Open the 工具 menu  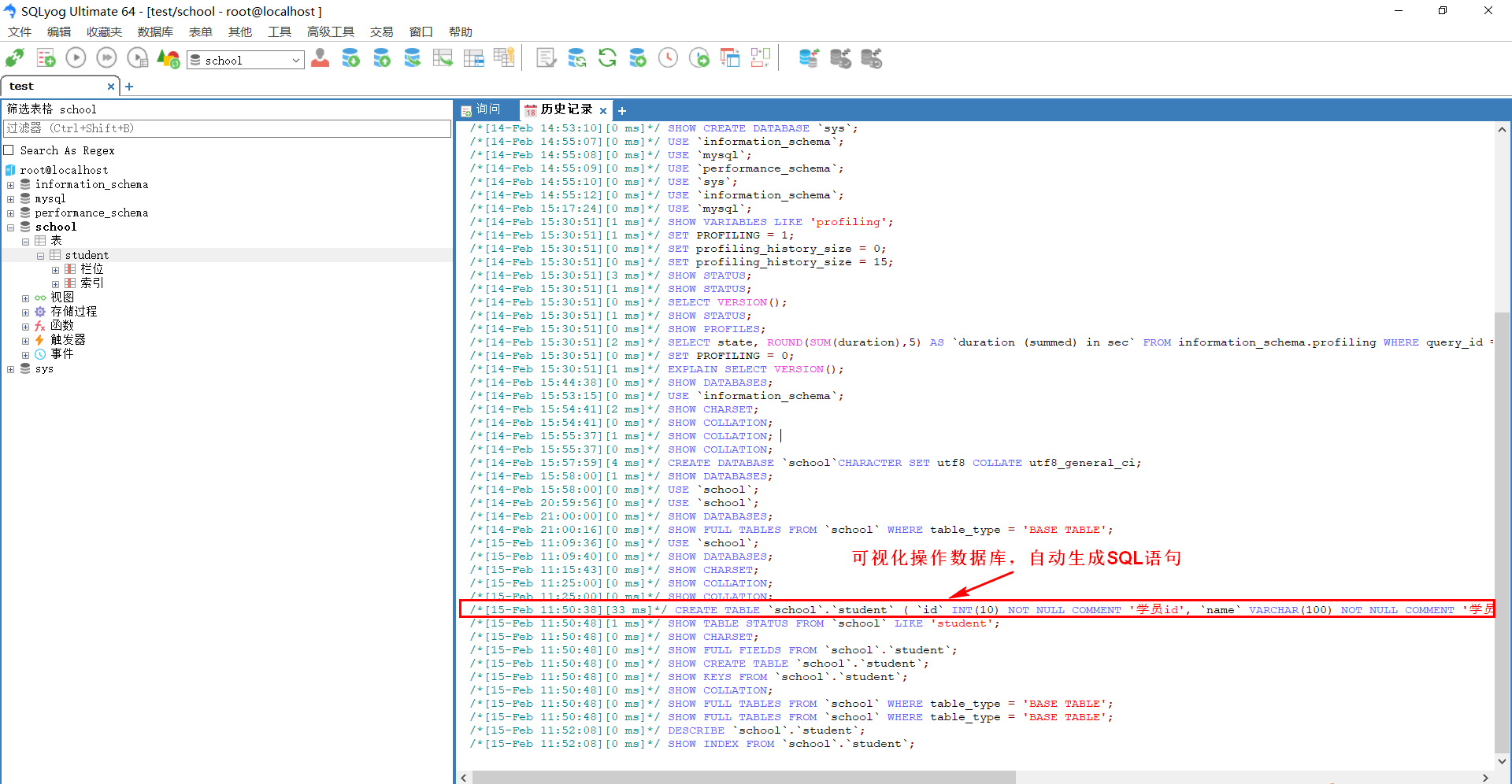279,31
